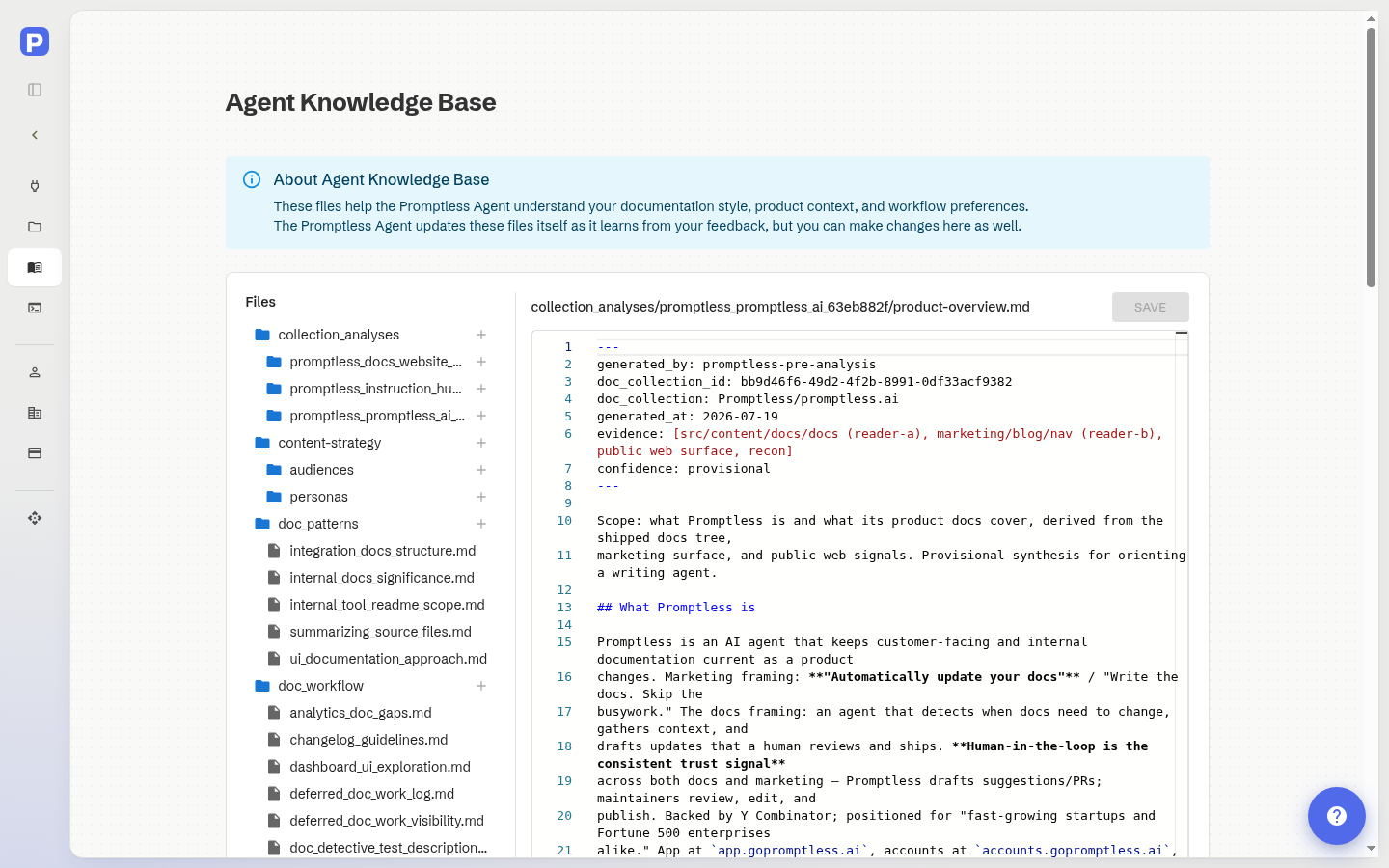The image size is (1389, 868).
Task: Click the open file path product-overview.md
Action: tap(780, 307)
